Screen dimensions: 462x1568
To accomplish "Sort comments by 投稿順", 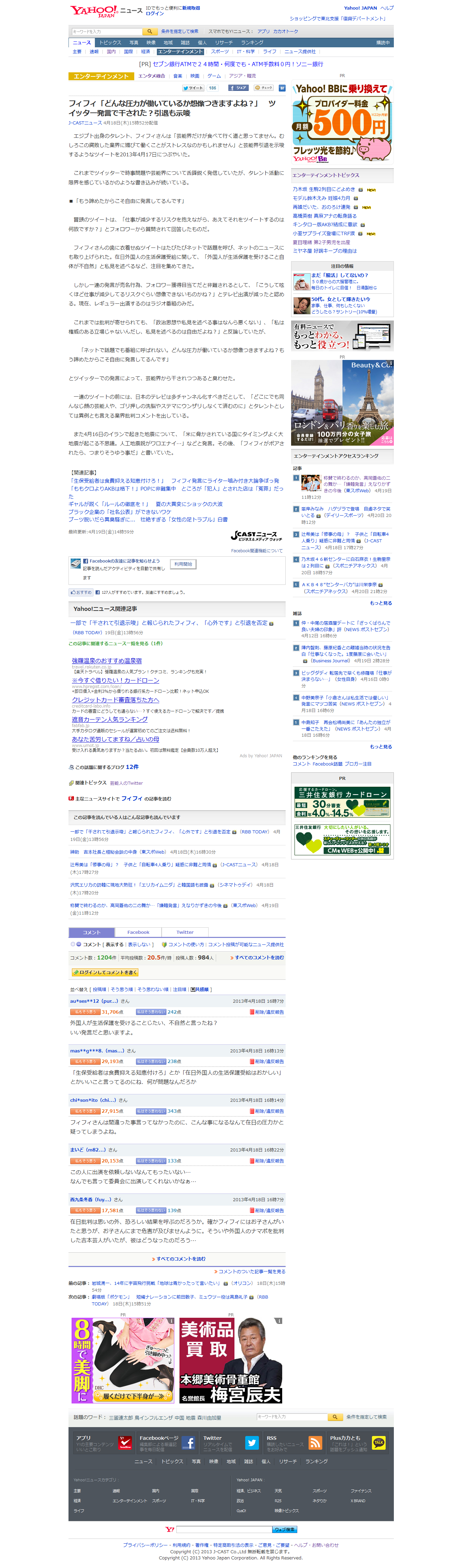I will 99,989.
